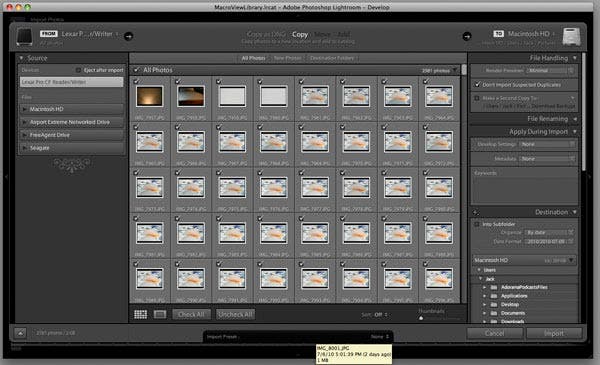The height and width of the screenshot is (365, 600).
Task: Select Copy import mode
Action: 300,34
